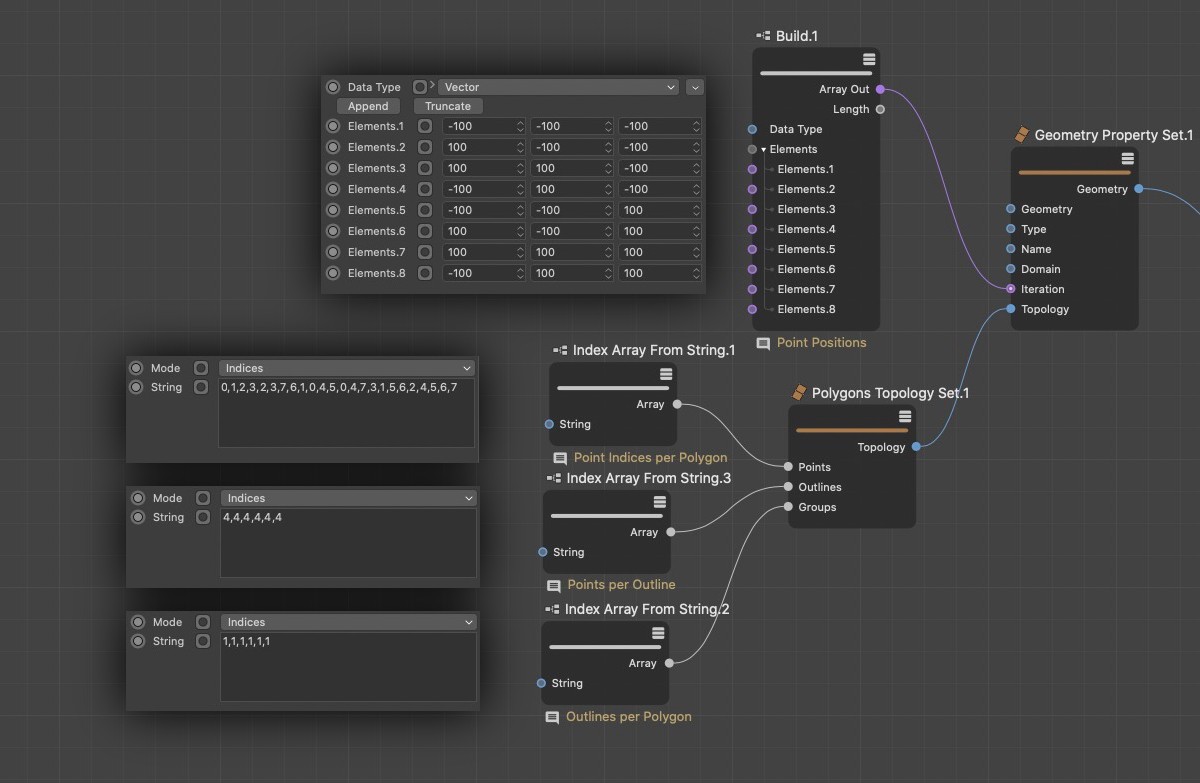Open the Build.1 node hamburger menu

[869, 59]
